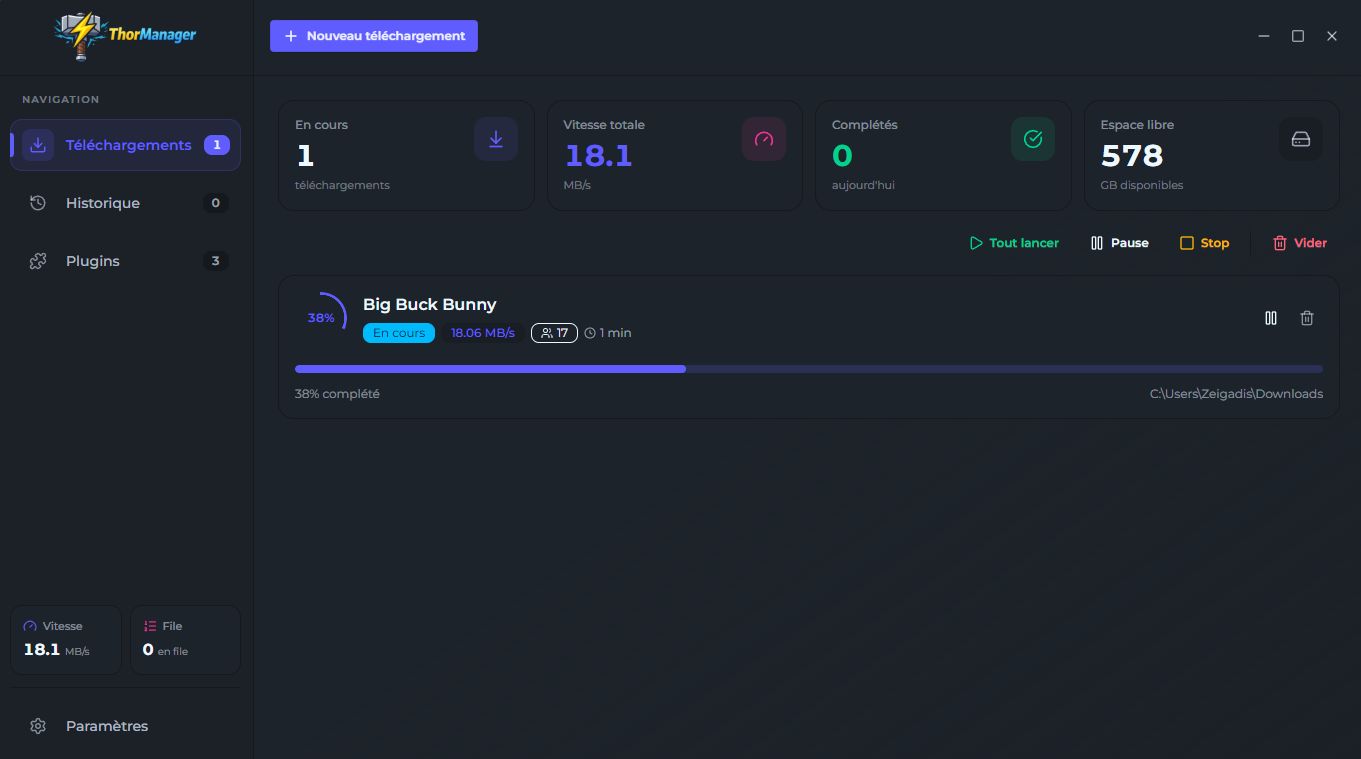The height and width of the screenshot is (759, 1361).
Task: Click the download arrow icon in En cours card
Action: 496,139
